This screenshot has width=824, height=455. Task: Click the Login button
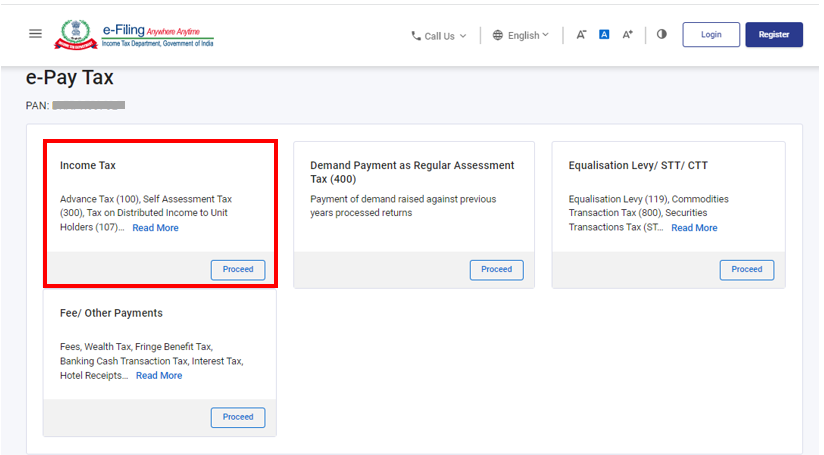[x=711, y=35]
